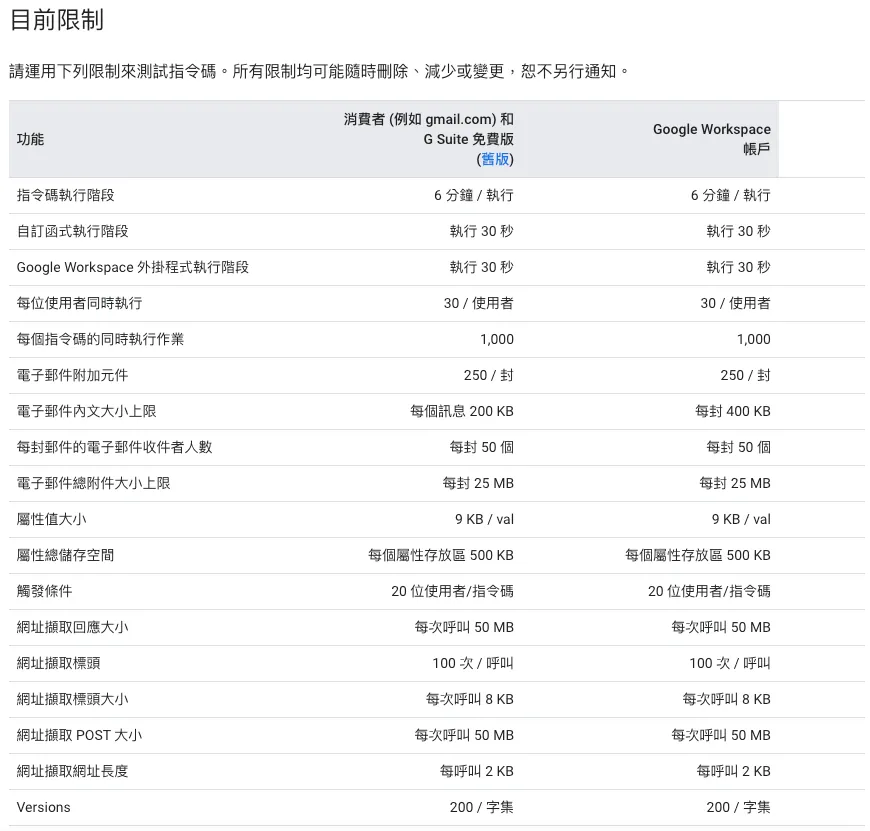Click the 消費者 (例如 gmail.com) column header
Image resolution: width=870 pixels, height=831 pixels.
[428, 120]
